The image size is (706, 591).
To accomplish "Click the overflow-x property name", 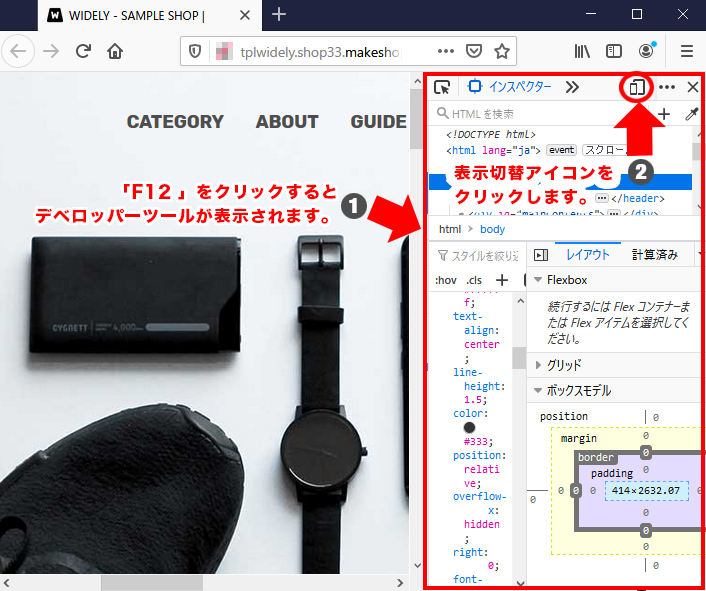I will pos(480,503).
